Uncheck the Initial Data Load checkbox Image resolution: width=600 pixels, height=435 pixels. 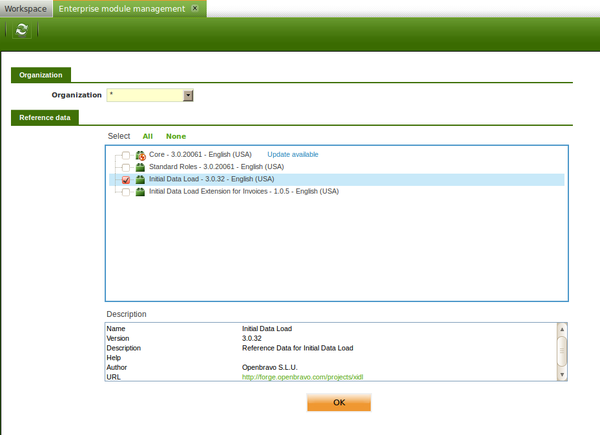[125, 180]
